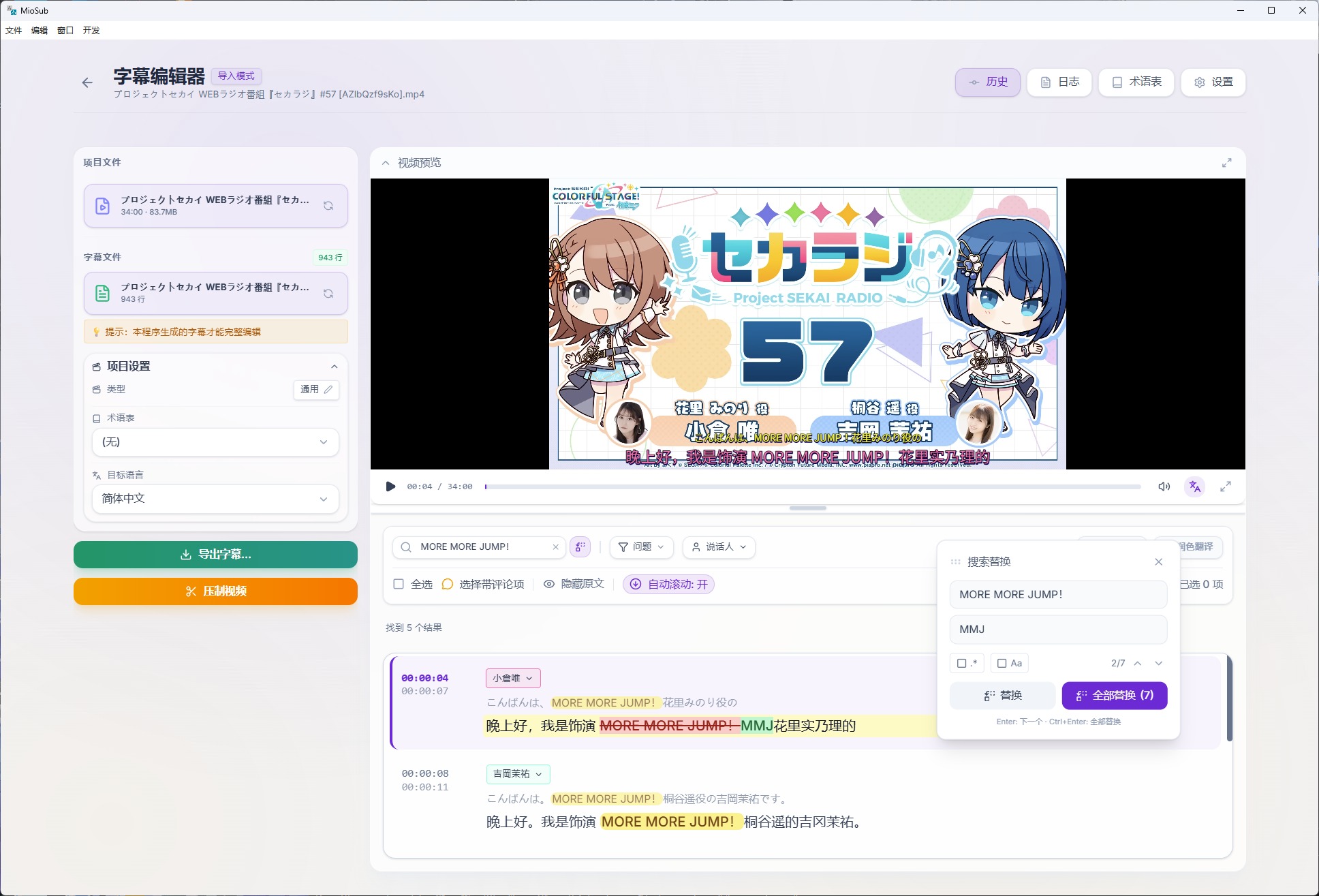Toggle the subtitle translation icon in the player

point(1194,486)
